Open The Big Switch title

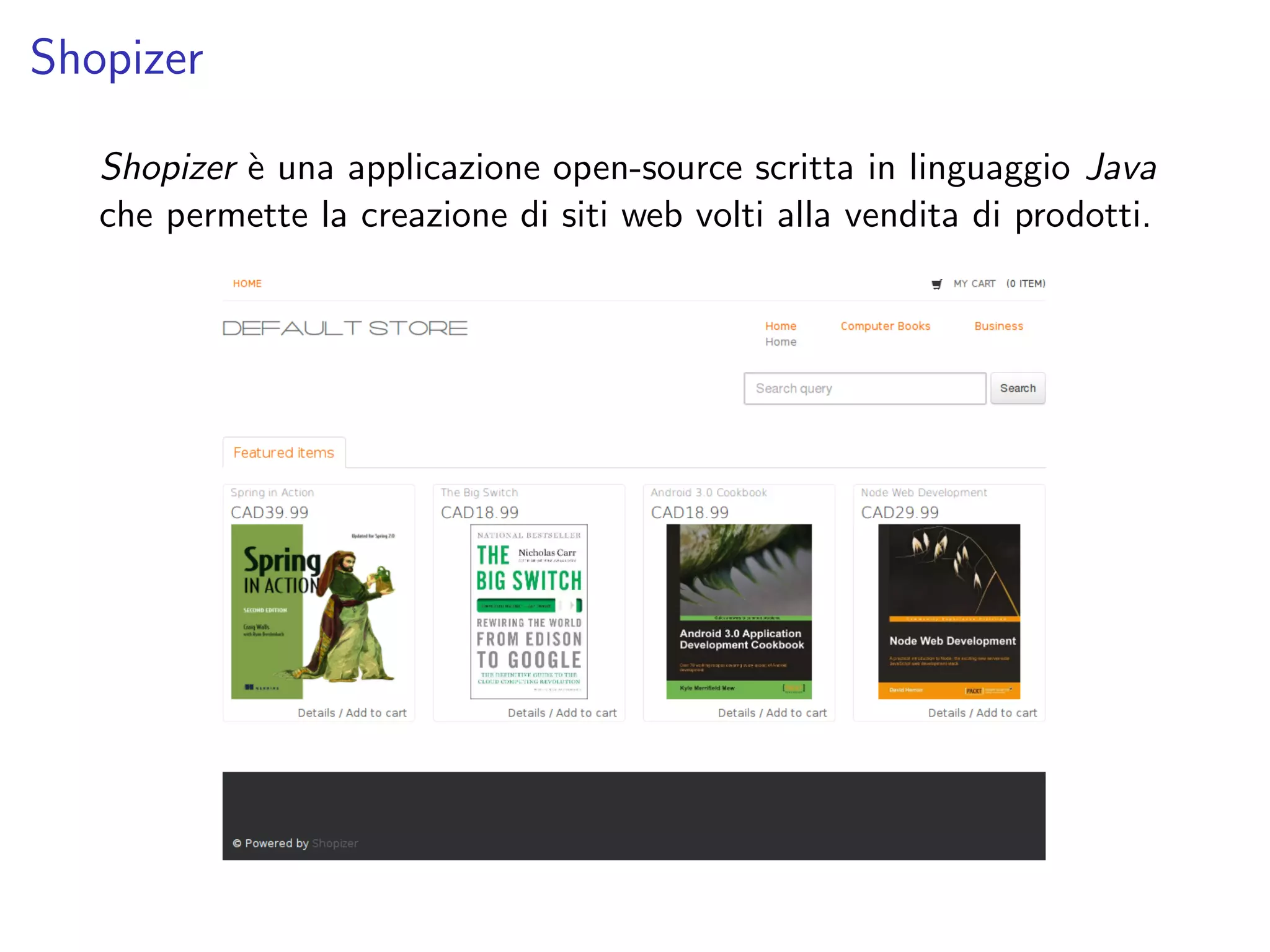[x=479, y=493]
